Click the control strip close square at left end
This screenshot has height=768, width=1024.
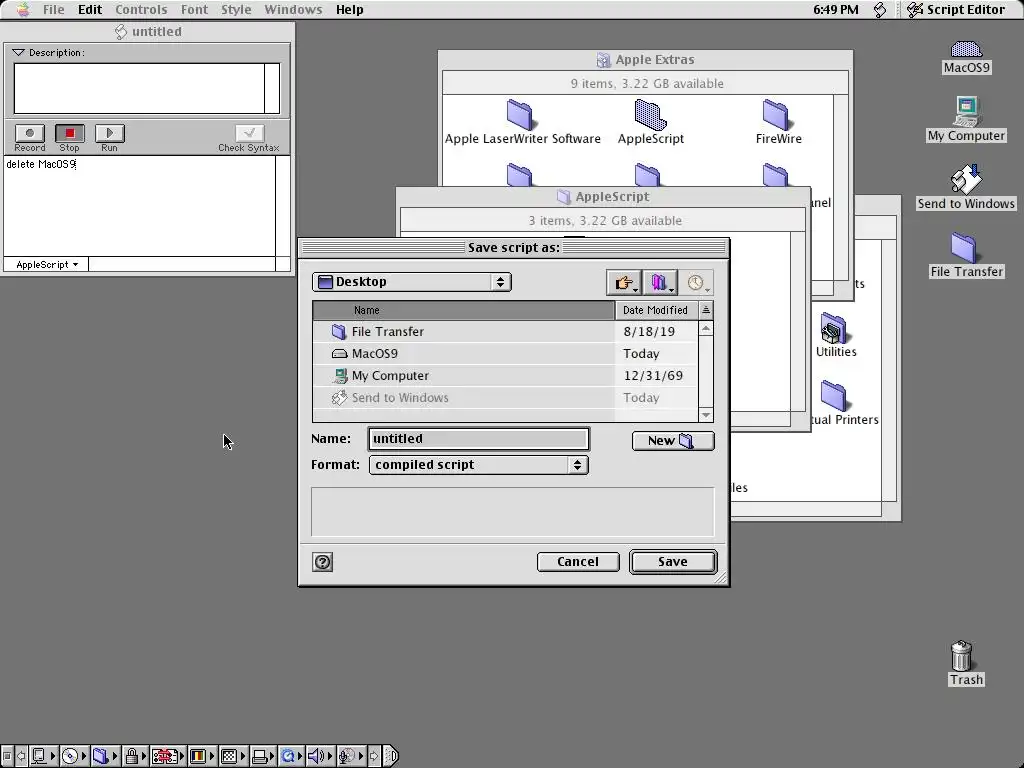click(x=7, y=756)
